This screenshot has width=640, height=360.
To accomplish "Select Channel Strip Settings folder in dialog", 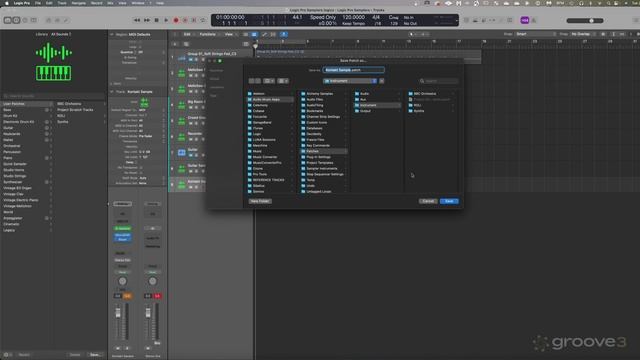I will click(x=324, y=117).
